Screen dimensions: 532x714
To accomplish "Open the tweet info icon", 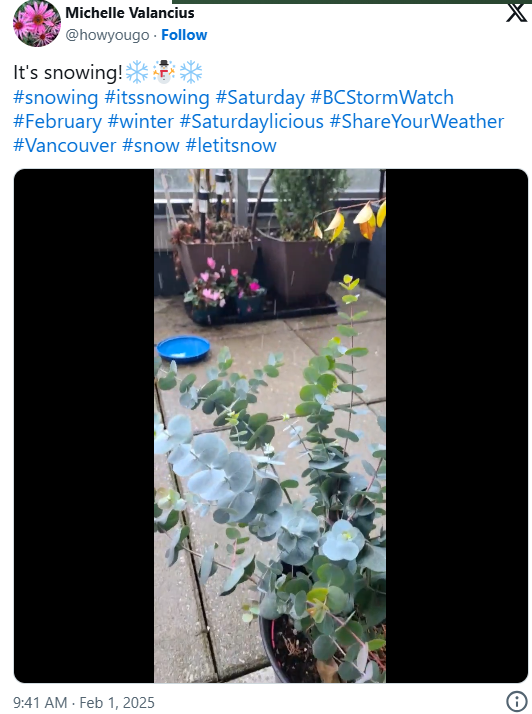I will 517,701.
